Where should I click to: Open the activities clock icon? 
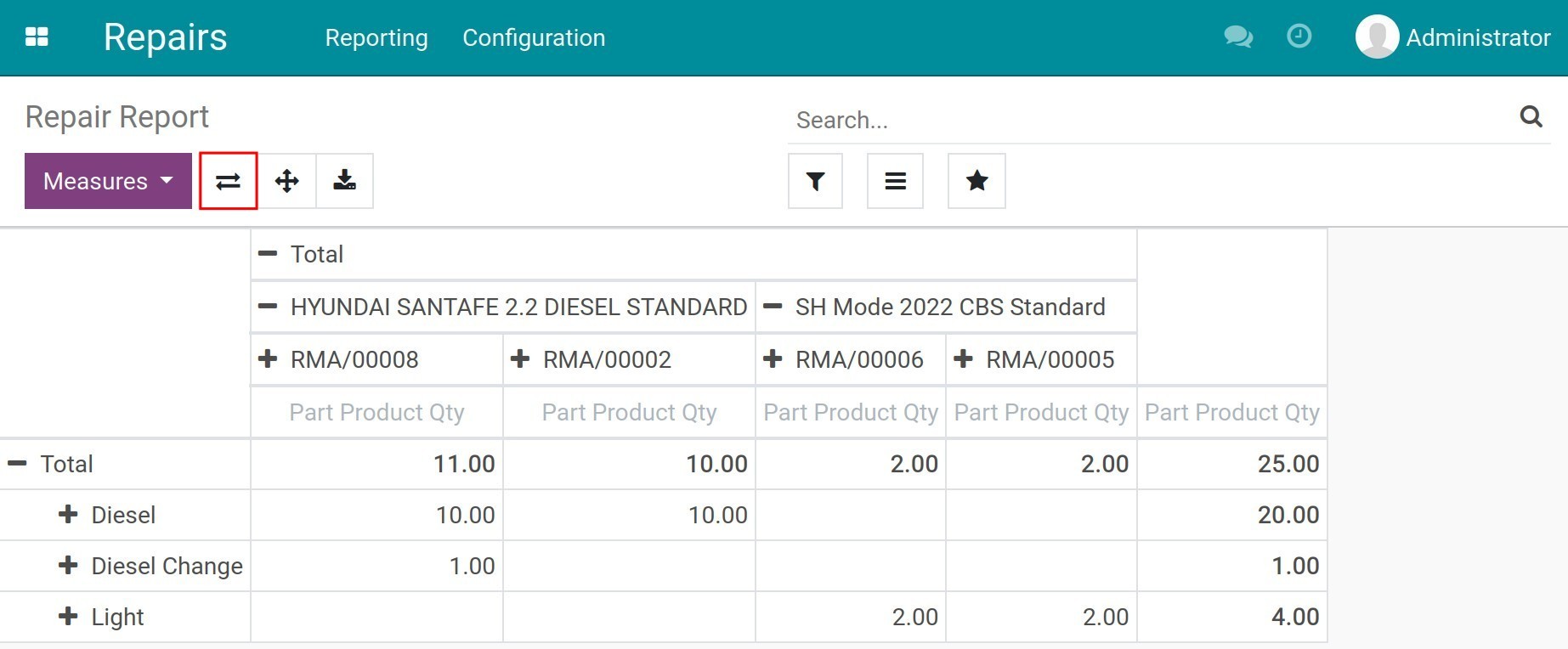coord(1299,36)
